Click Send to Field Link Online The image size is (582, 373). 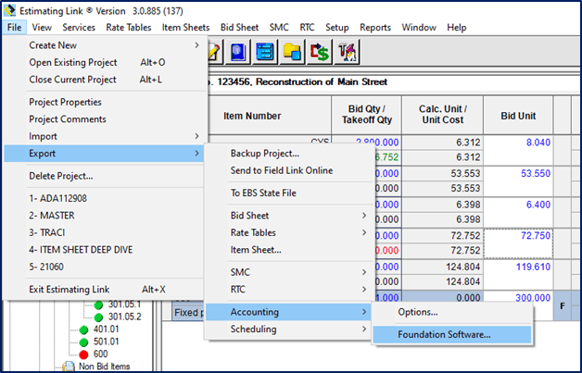pyautogui.click(x=281, y=170)
